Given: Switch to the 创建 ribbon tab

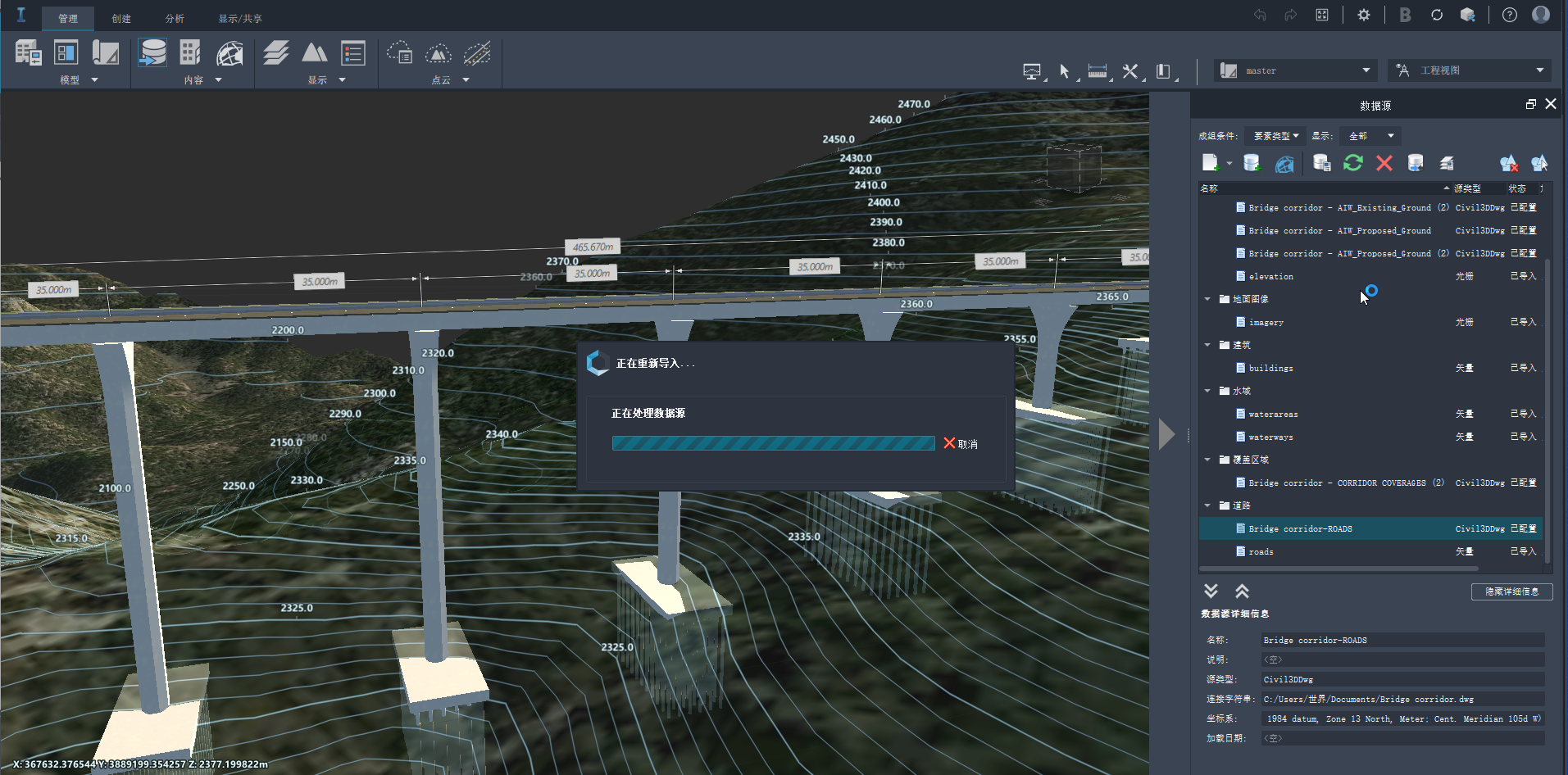Looking at the screenshot, I should (121, 18).
